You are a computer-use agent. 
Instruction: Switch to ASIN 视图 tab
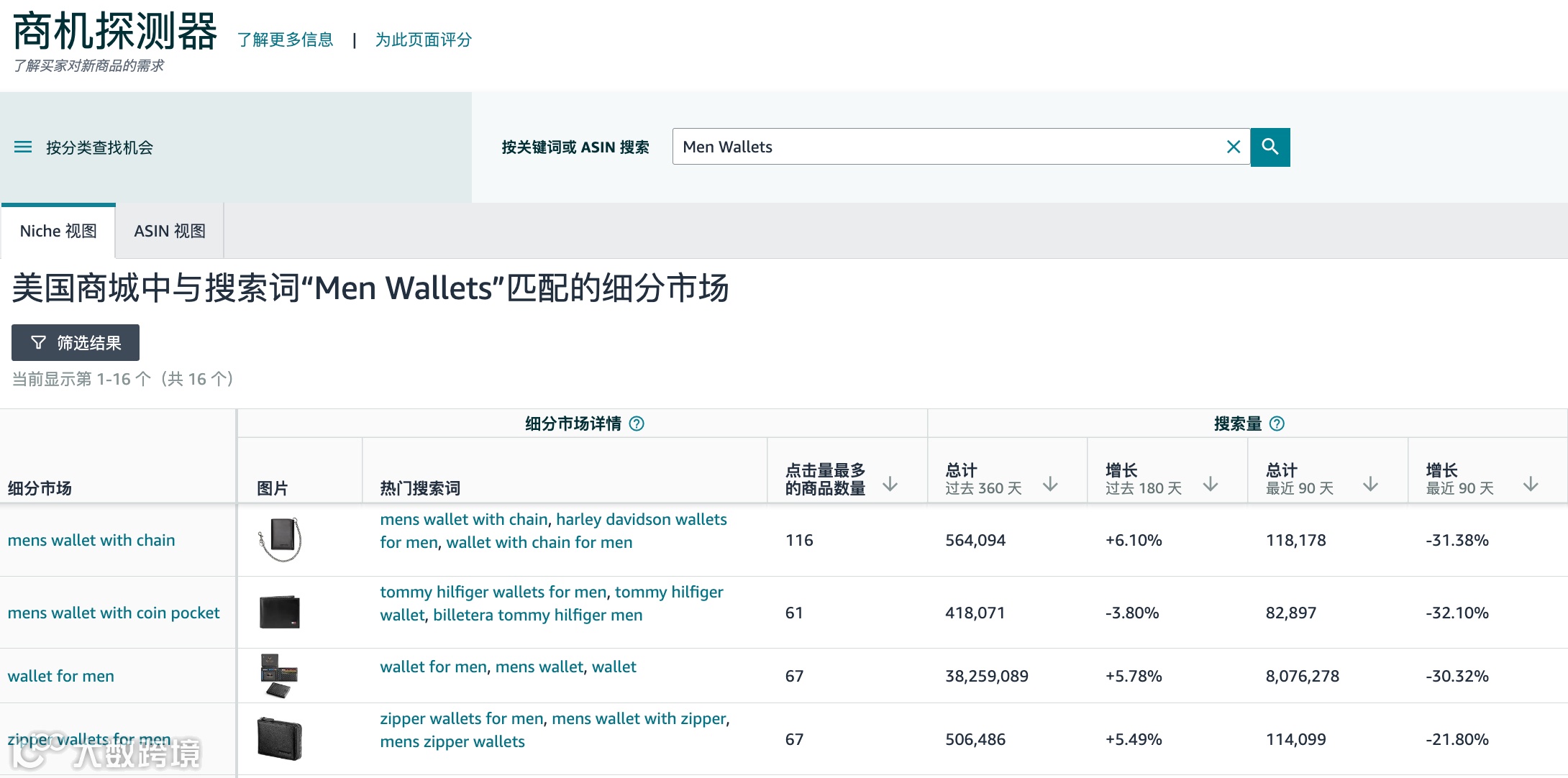(170, 231)
